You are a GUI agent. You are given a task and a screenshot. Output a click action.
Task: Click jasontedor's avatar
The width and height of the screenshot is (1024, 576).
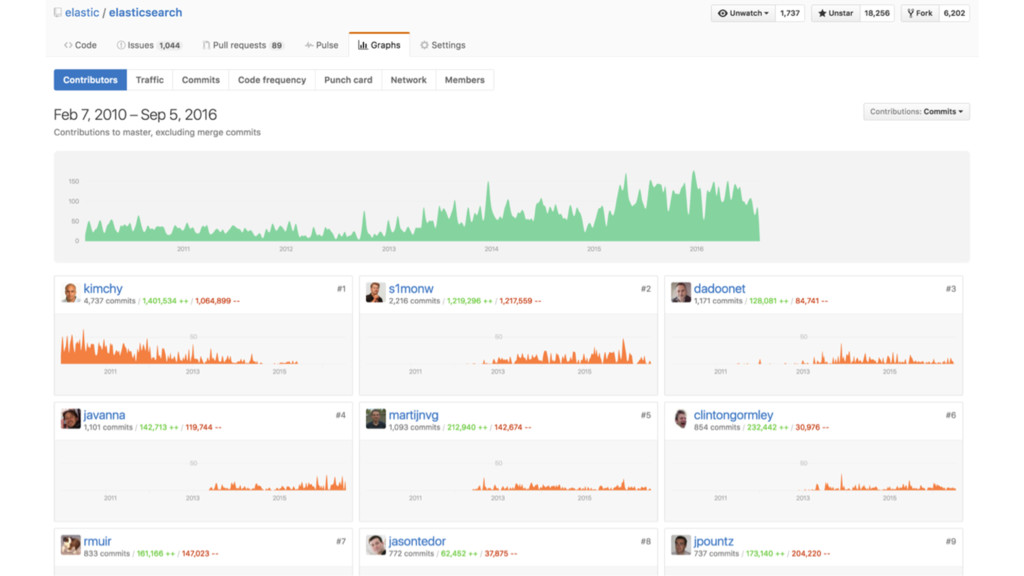click(x=376, y=545)
